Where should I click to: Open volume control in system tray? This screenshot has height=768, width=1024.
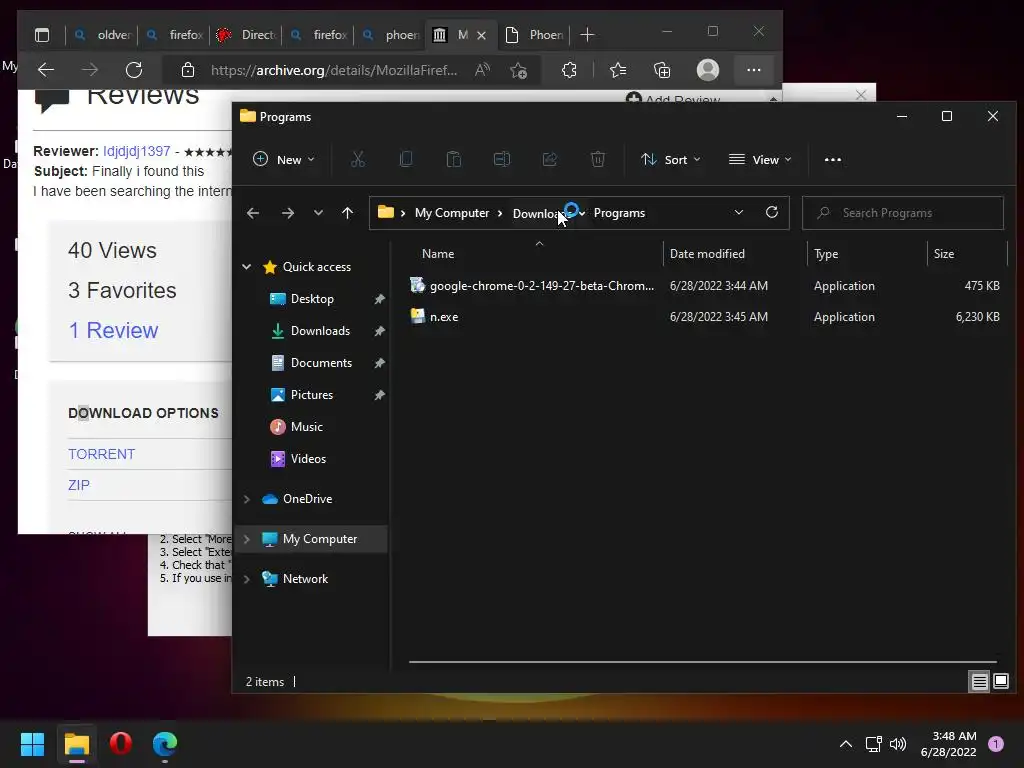coord(898,744)
